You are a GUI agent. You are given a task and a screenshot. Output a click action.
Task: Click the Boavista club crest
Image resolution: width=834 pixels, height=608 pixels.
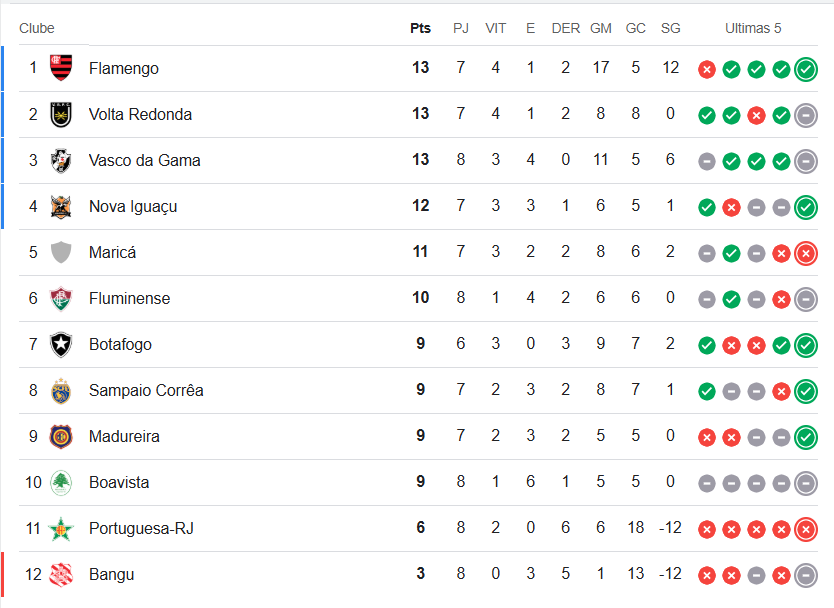(x=61, y=482)
